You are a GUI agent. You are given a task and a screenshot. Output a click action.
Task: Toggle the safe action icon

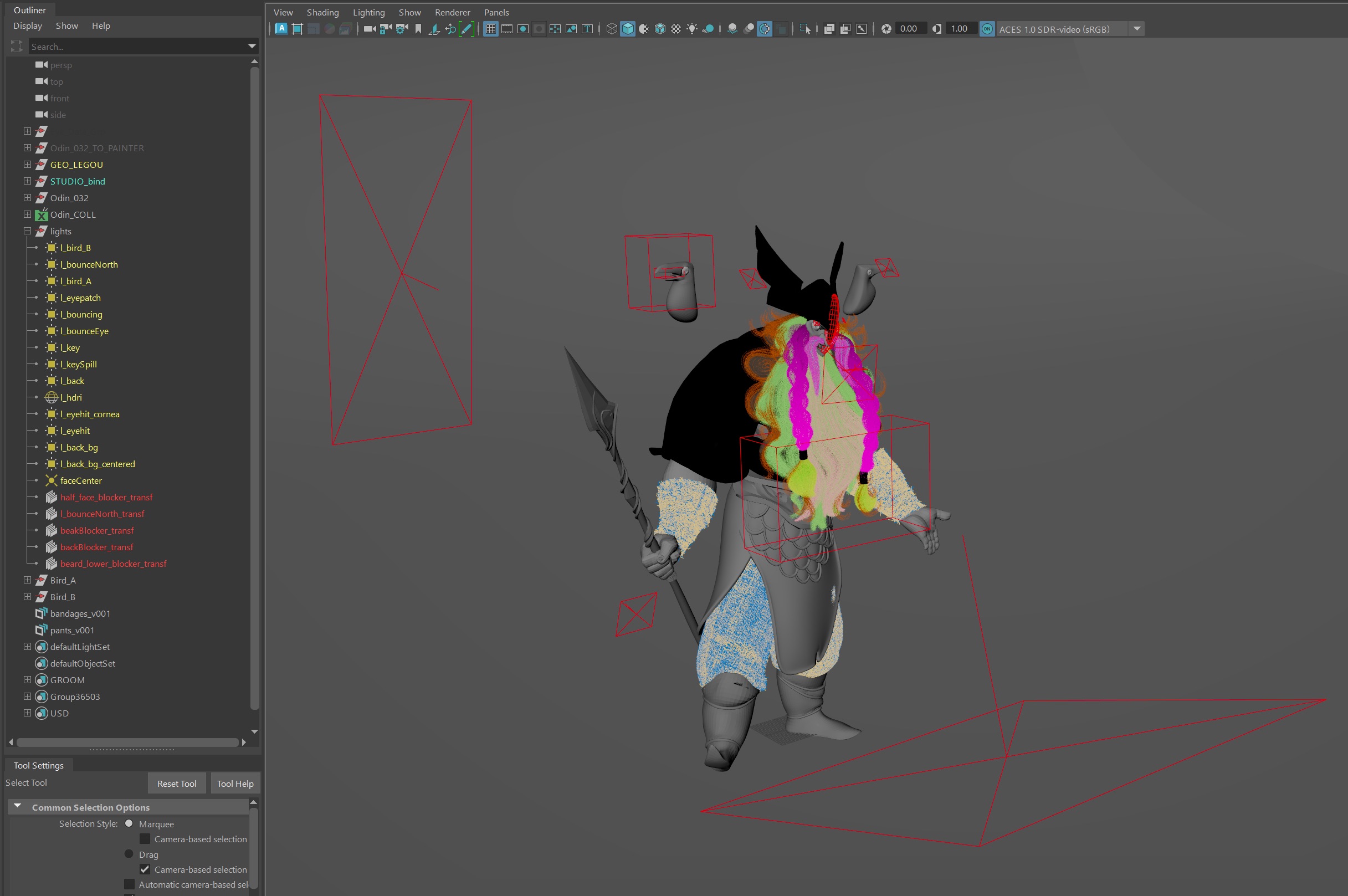[571, 29]
